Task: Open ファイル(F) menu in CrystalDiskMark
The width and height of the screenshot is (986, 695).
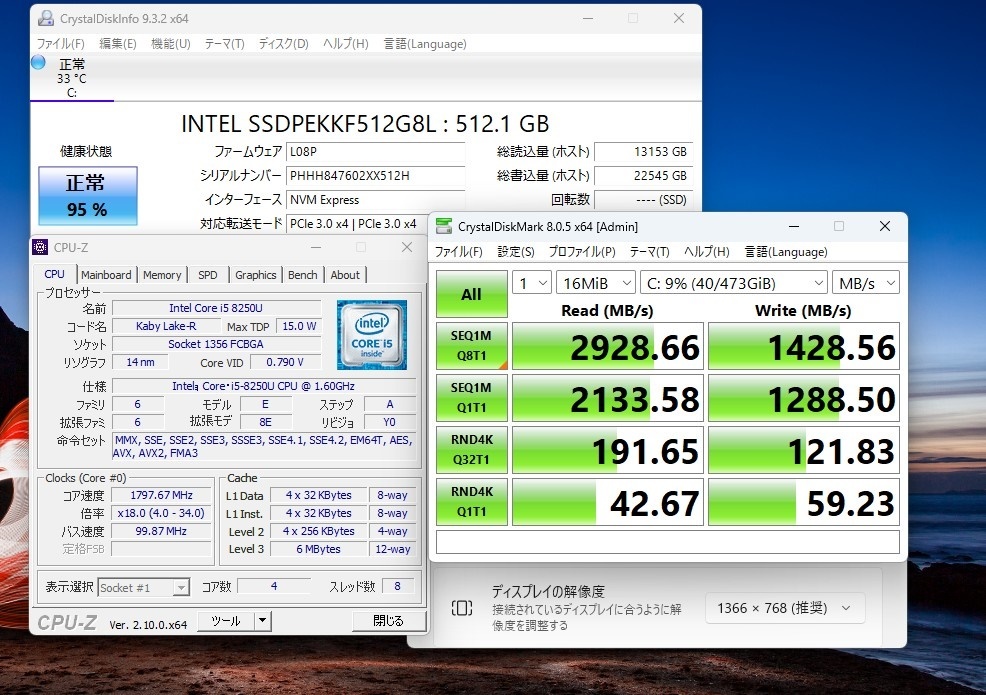Action: 458,252
